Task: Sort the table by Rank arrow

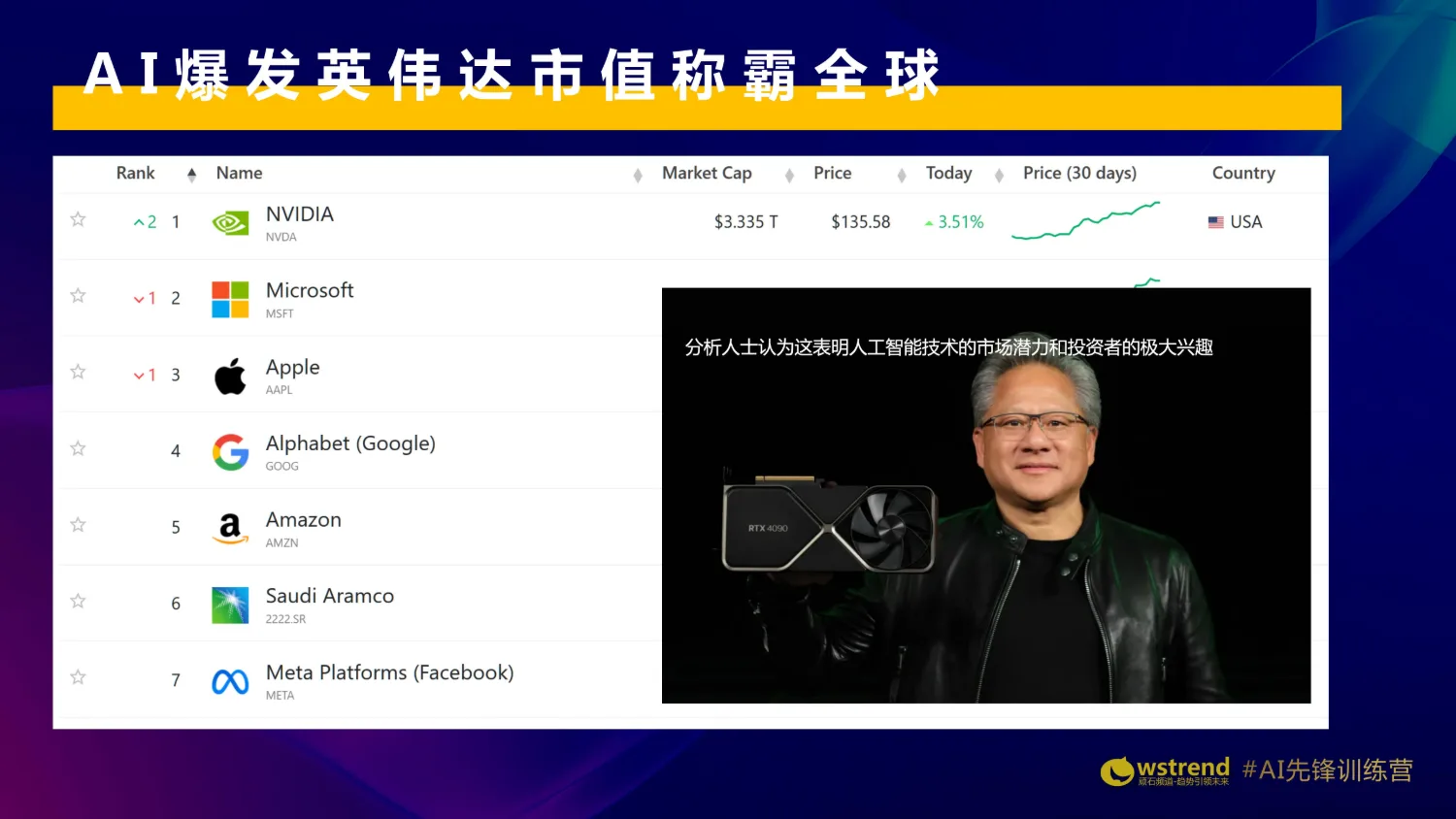Action: click(191, 175)
